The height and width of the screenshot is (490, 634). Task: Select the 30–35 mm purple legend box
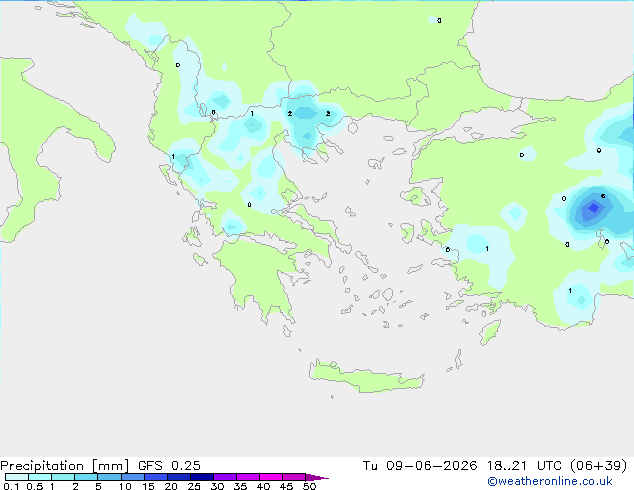tap(225, 477)
